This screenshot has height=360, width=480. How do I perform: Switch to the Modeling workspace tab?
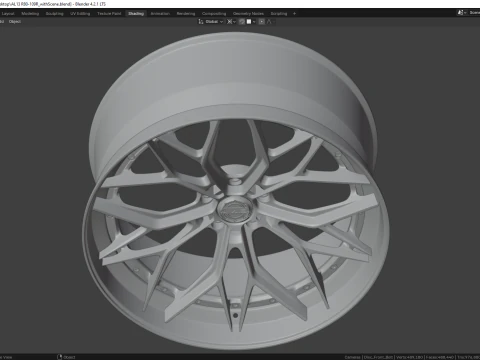click(30, 14)
